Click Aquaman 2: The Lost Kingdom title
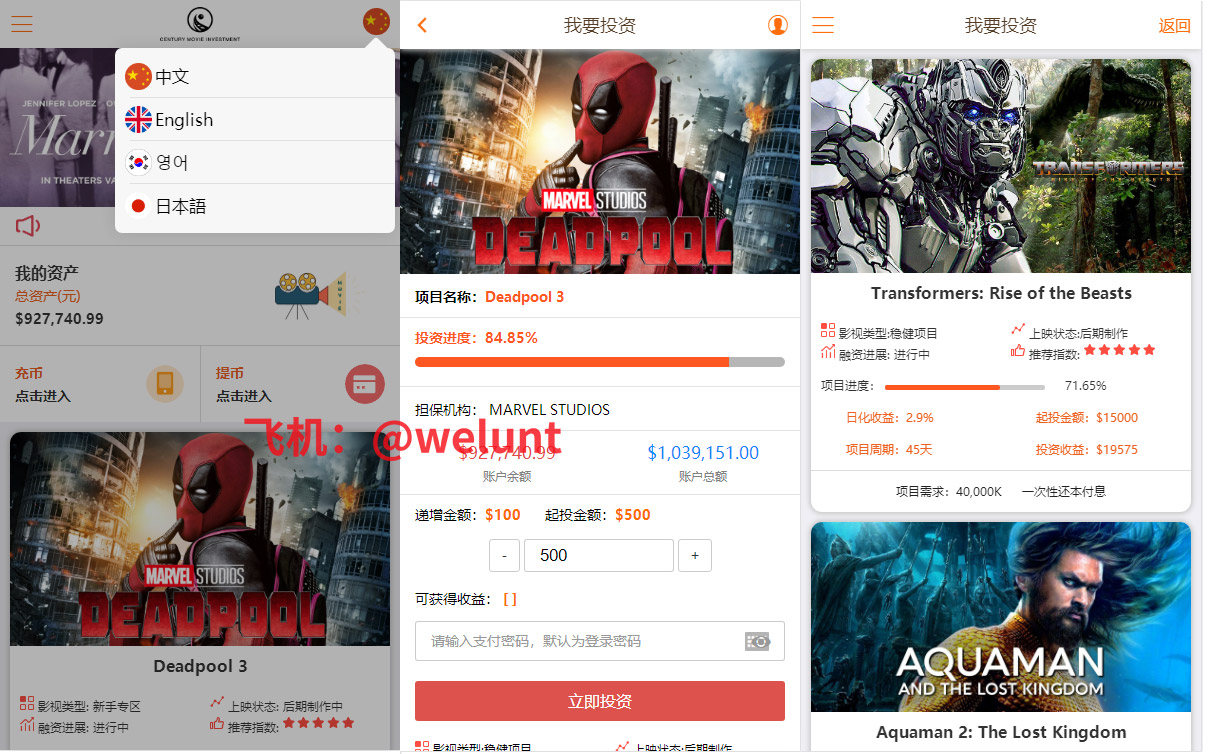Viewport: 1208px width, 754px height. (1001, 733)
